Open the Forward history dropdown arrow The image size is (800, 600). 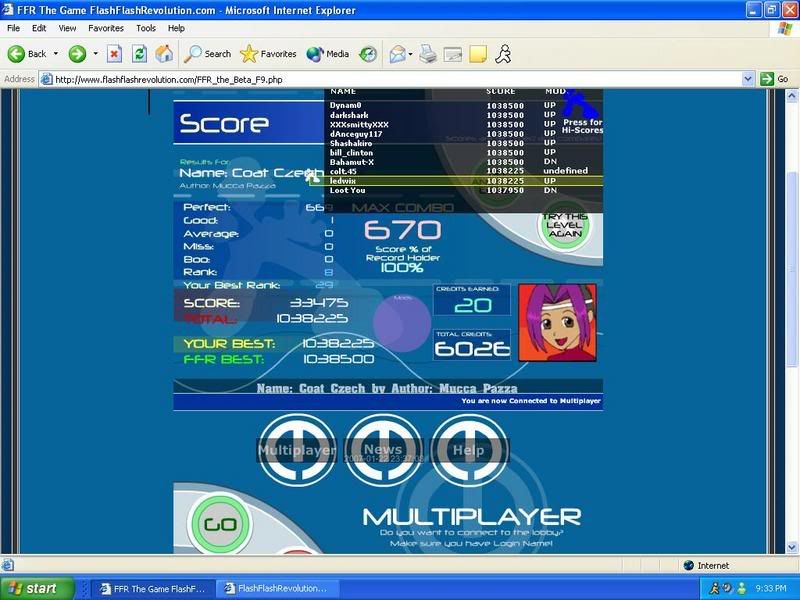(x=95, y=54)
